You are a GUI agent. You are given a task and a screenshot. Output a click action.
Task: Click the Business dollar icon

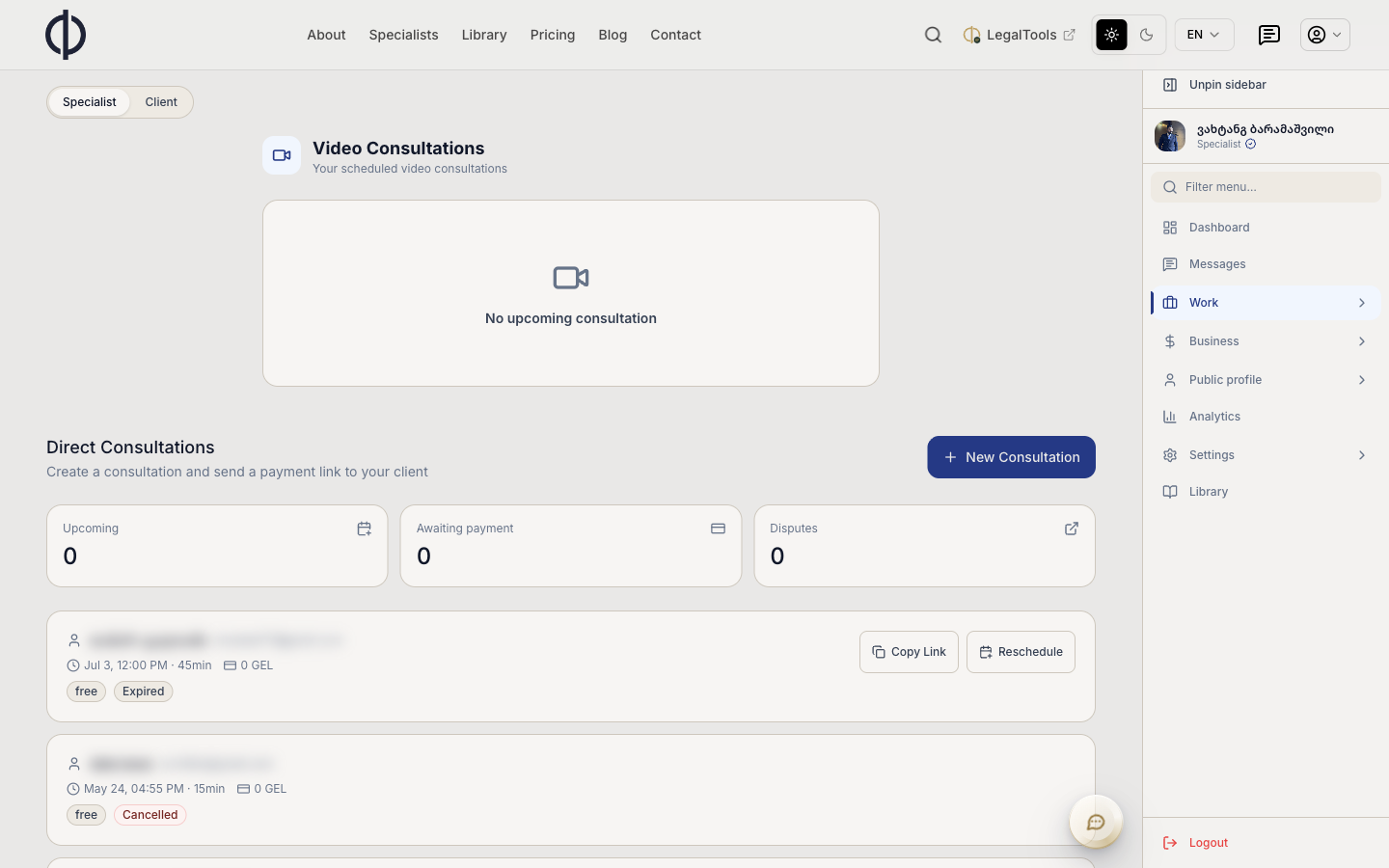tap(1170, 341)
